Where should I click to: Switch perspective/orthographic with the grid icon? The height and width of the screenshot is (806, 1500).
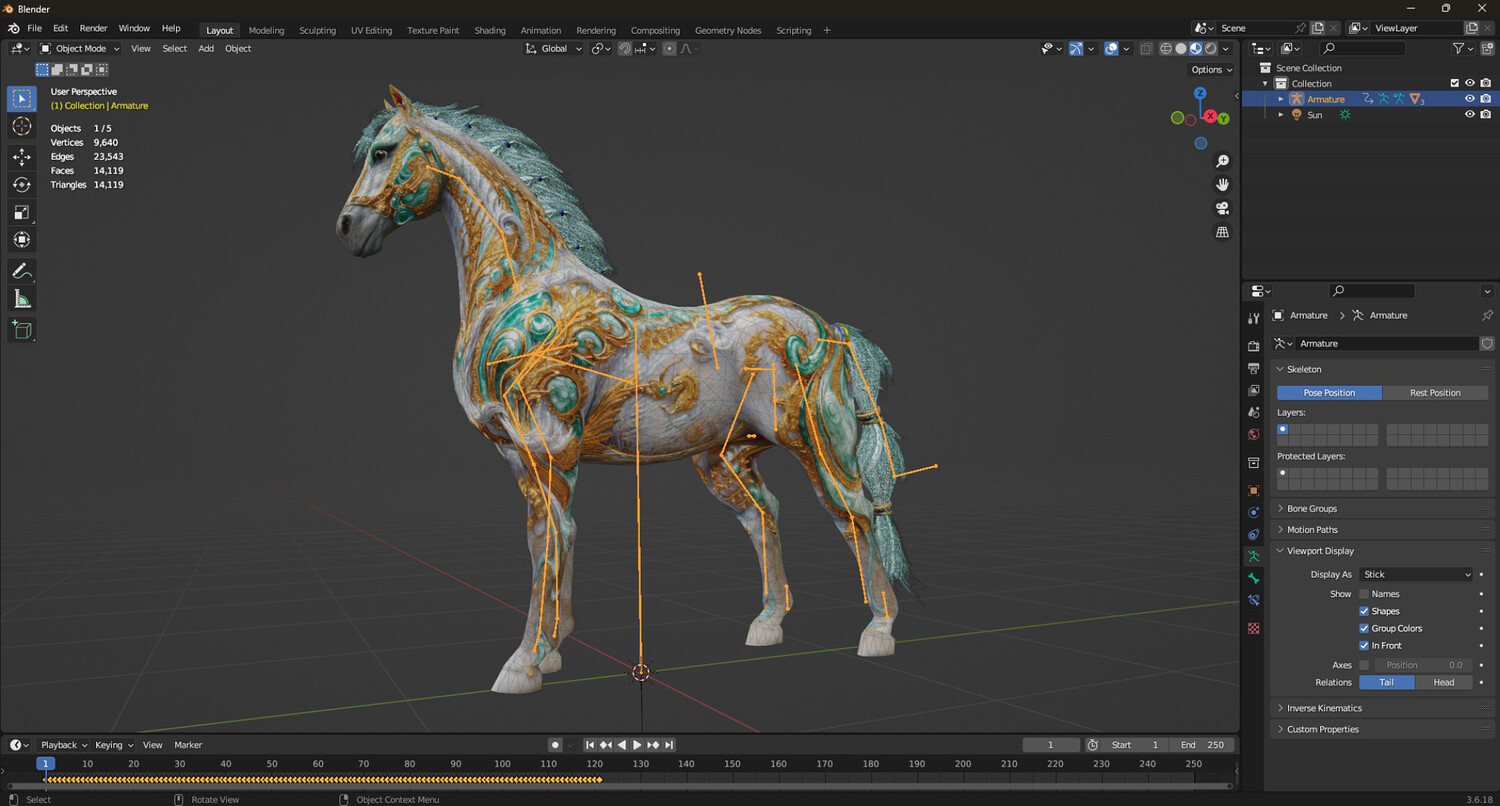tap(1222, 232)
